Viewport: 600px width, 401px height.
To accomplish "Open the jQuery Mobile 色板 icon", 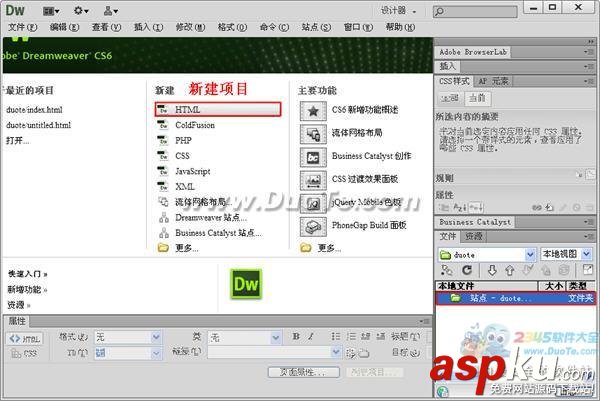I will [313, 204].
